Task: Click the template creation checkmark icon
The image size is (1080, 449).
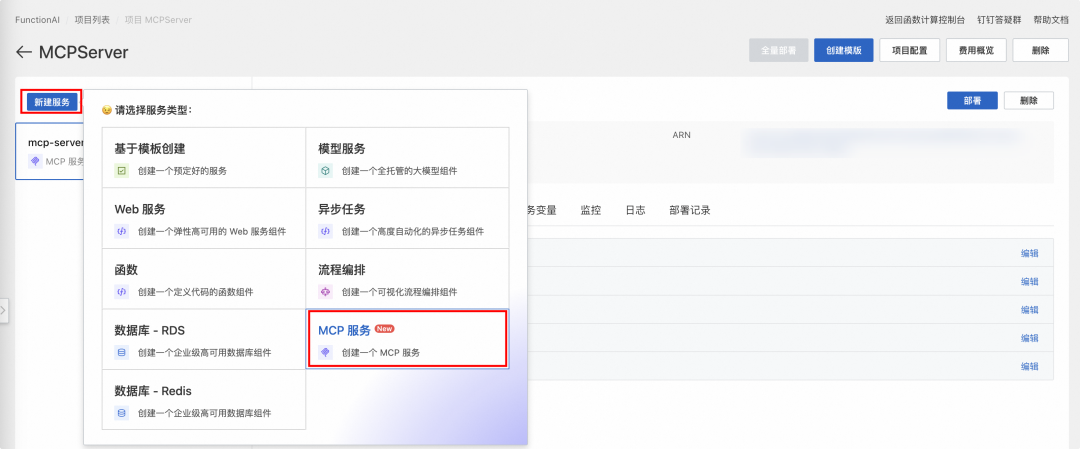Action: click(x=122, y=171)
